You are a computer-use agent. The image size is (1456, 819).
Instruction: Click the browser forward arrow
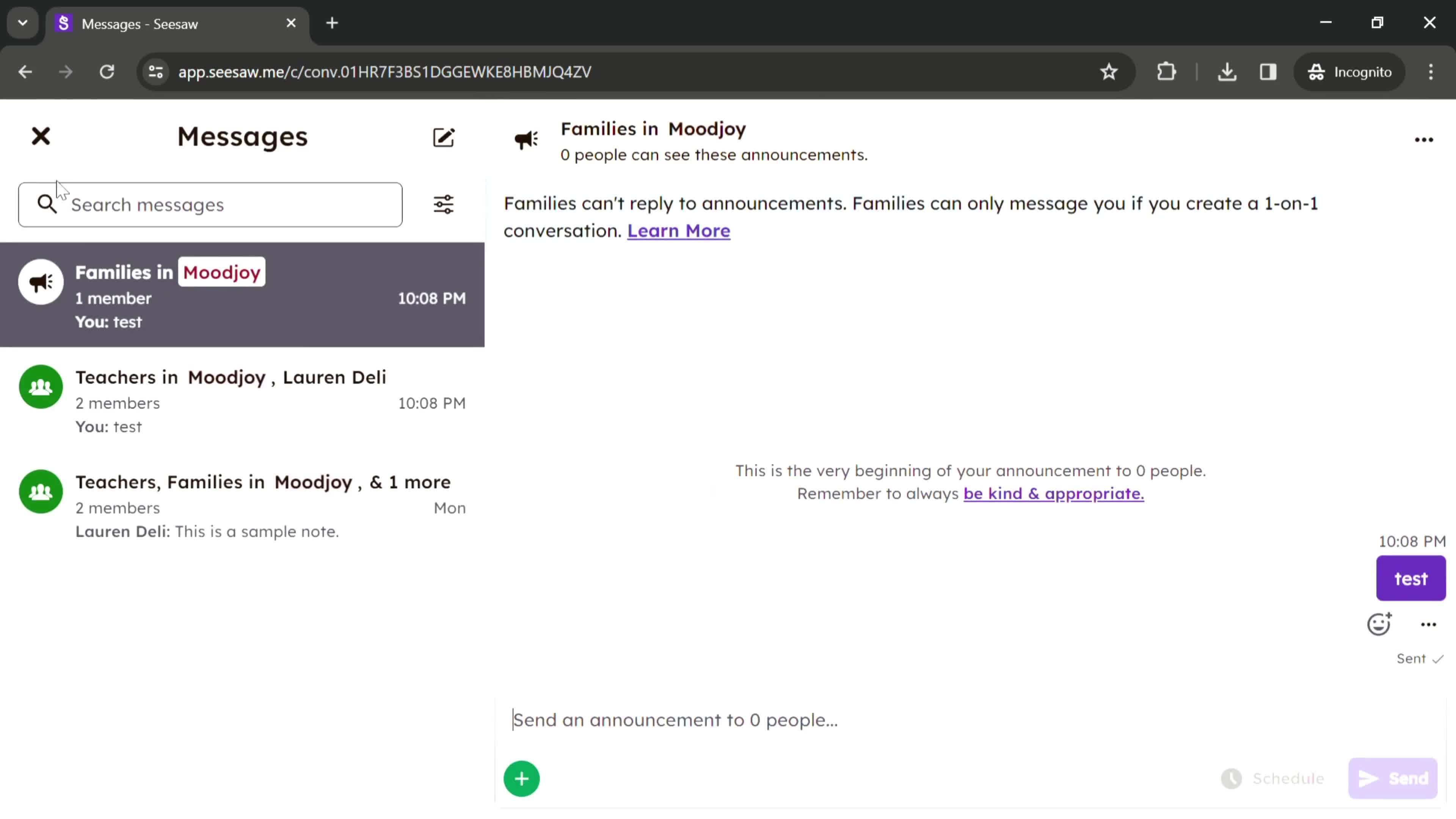[x=66, y=72]
